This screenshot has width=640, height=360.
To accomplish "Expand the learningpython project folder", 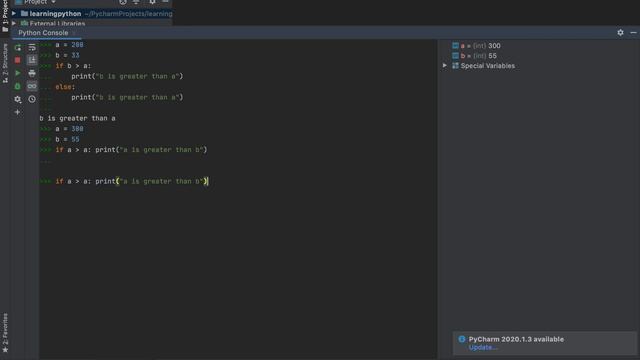I will point(14,13).
